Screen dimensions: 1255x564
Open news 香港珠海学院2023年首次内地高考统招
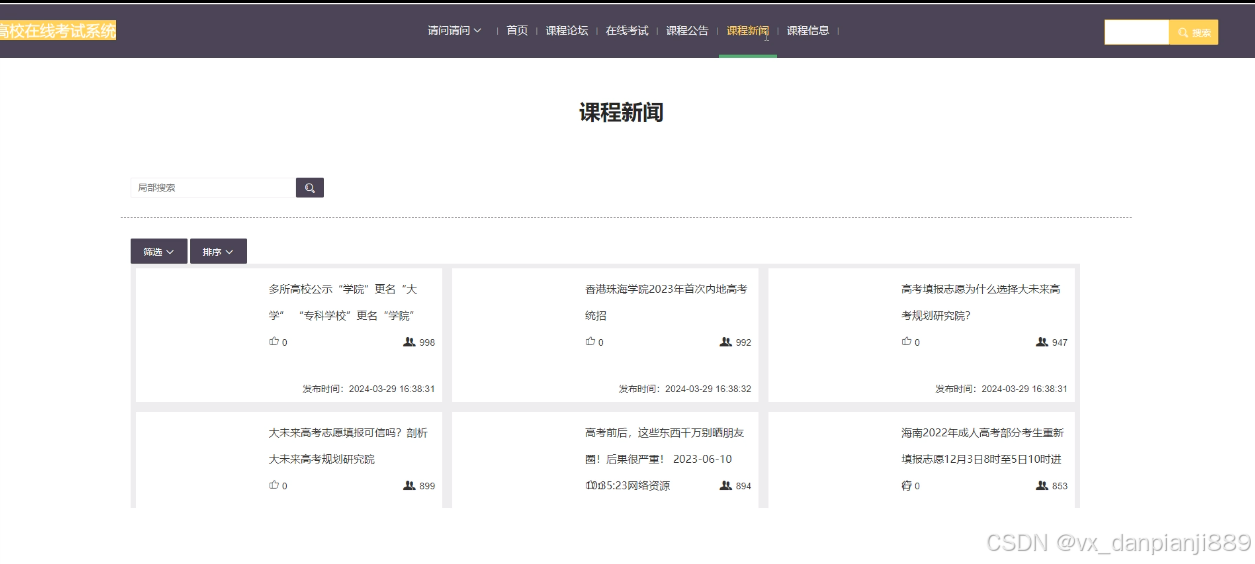tap(666, 302)
